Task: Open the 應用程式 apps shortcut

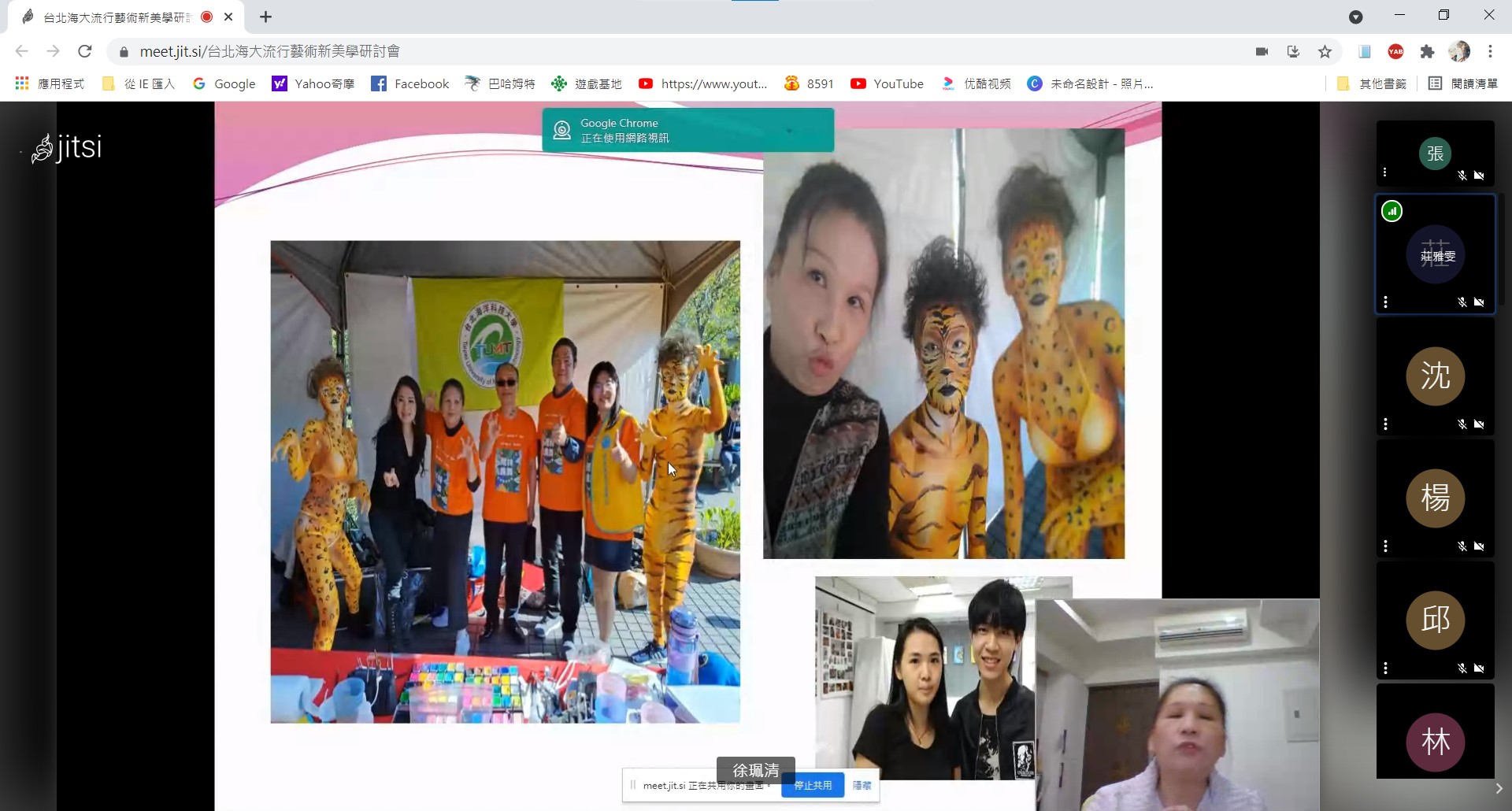Action: click(x=50, y=83)
